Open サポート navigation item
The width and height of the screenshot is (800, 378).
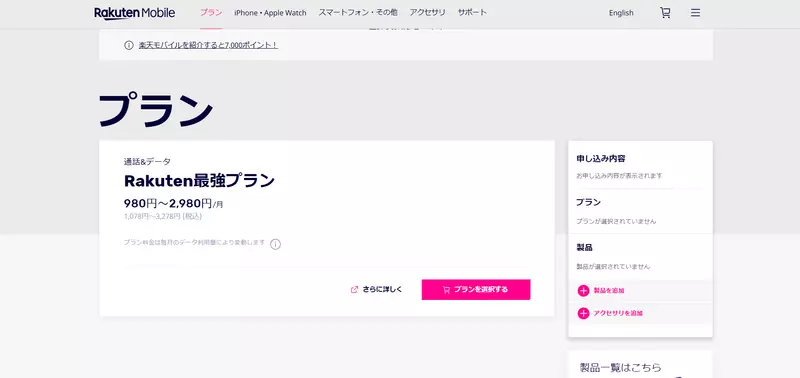(472, 13)
